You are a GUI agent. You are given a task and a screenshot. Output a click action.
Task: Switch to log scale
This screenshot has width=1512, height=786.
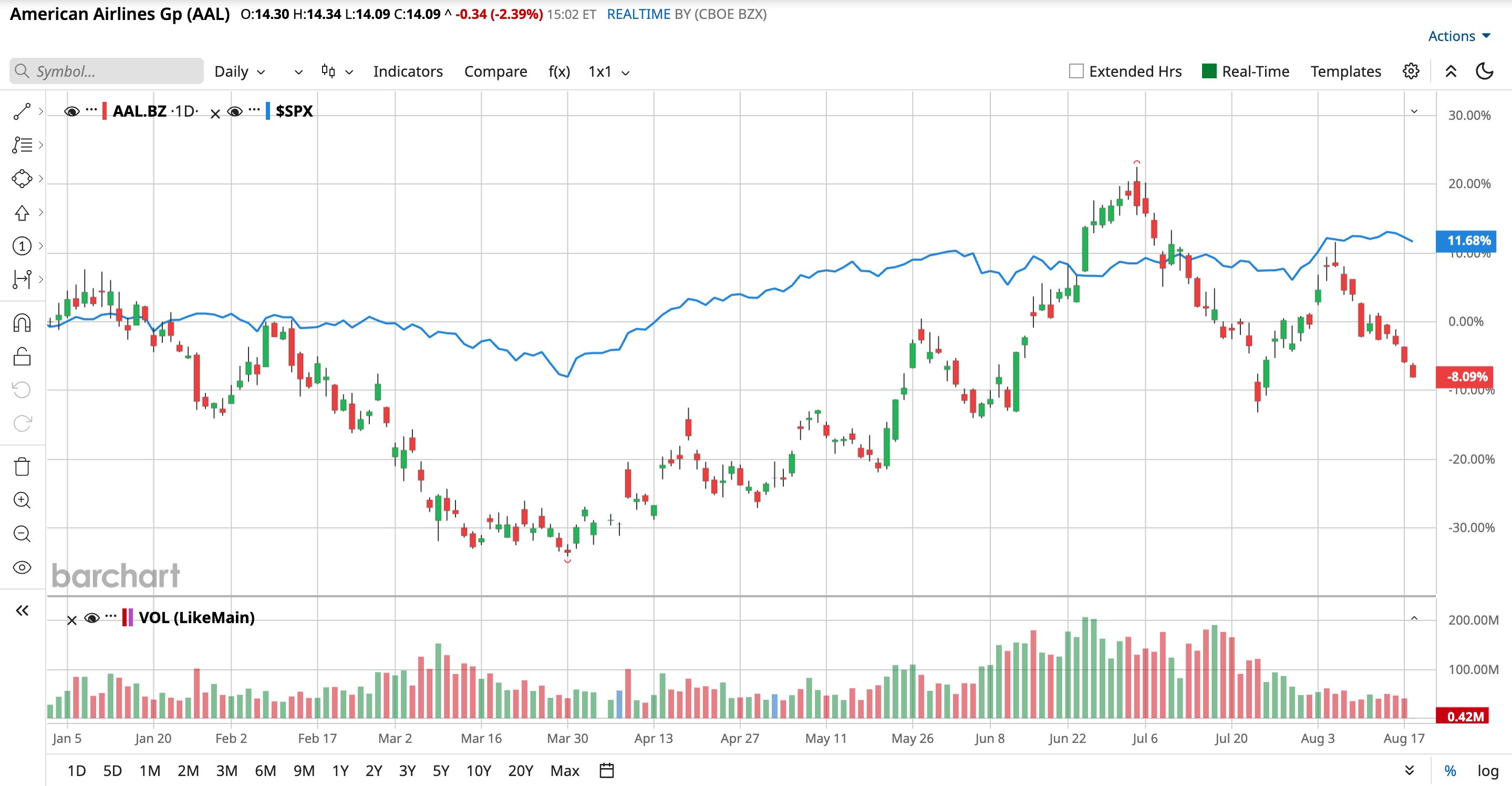(x=1488, y=770)
